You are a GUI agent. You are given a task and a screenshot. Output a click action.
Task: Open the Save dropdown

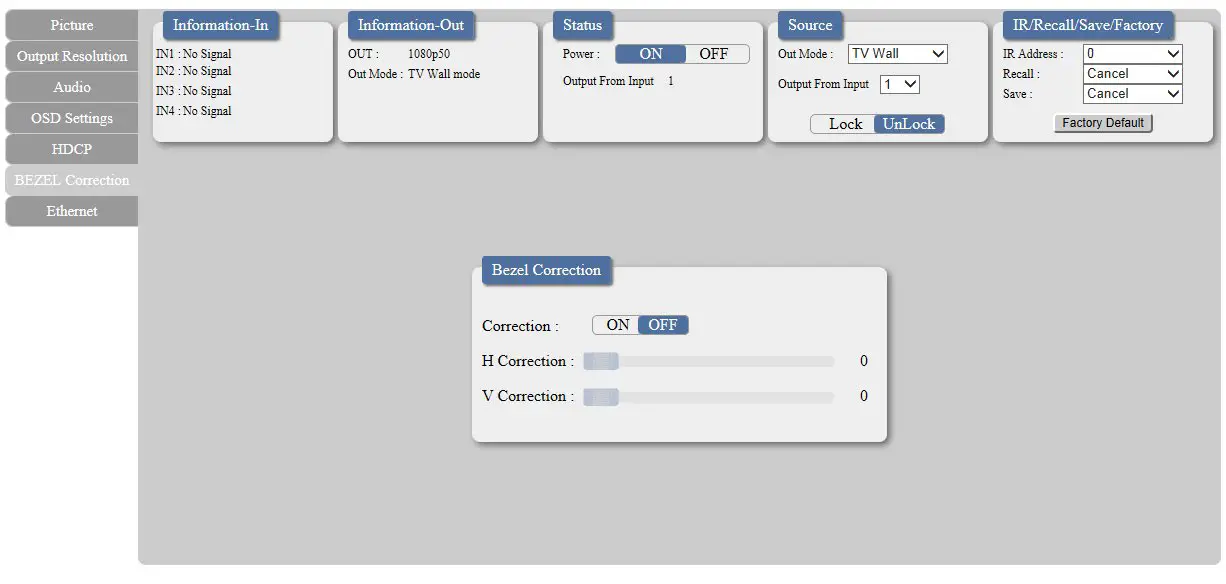pyautogui.click(x=1132, y=94)
